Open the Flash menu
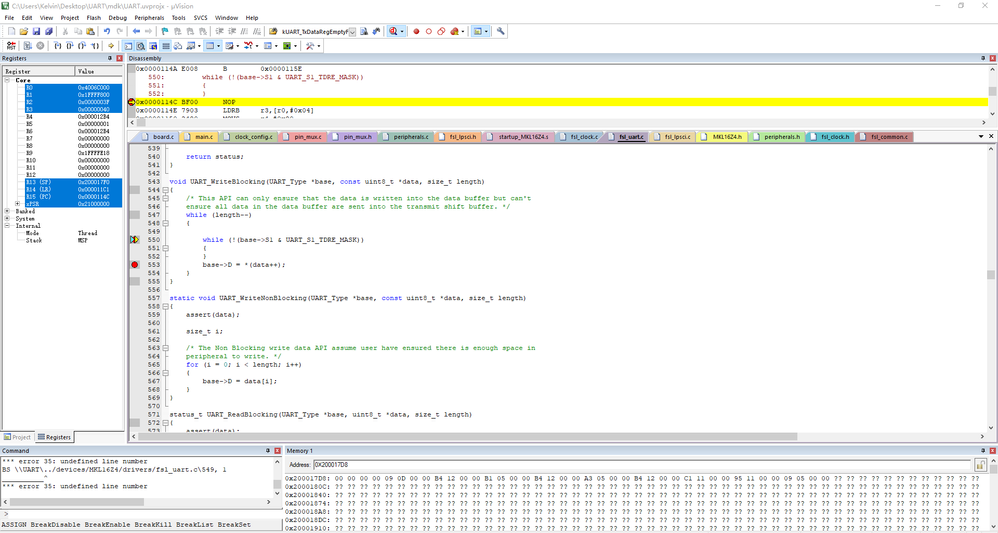 point(94,18)
